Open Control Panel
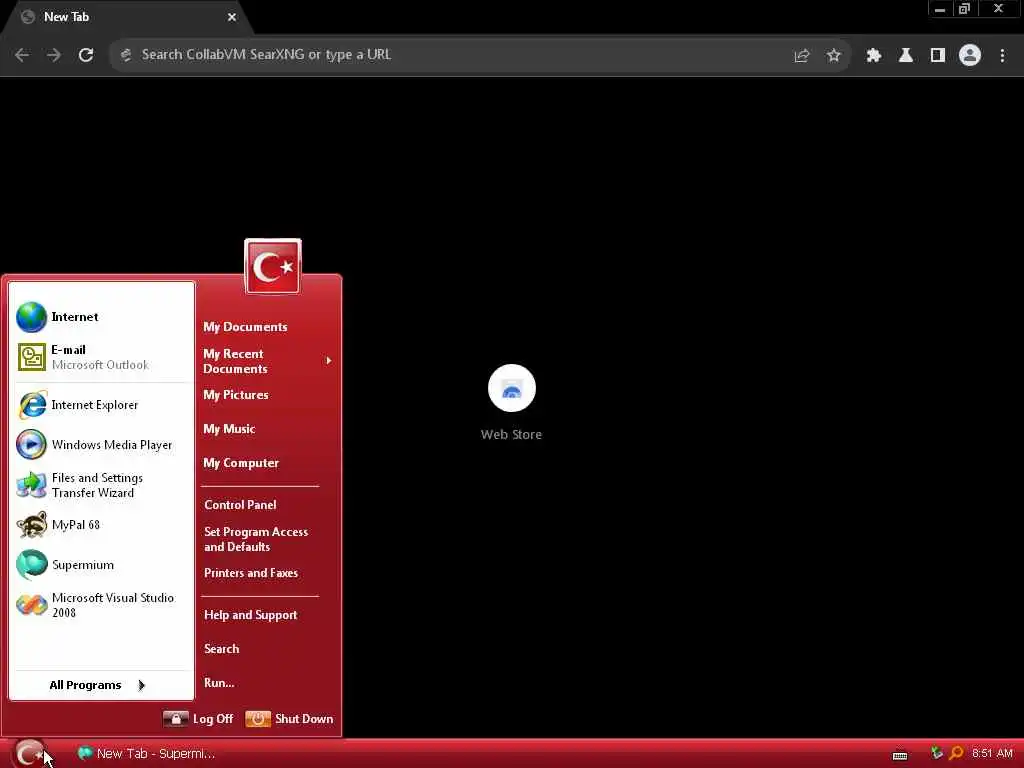The width and height of the screenshot is (1024, 768). point(240,505)
